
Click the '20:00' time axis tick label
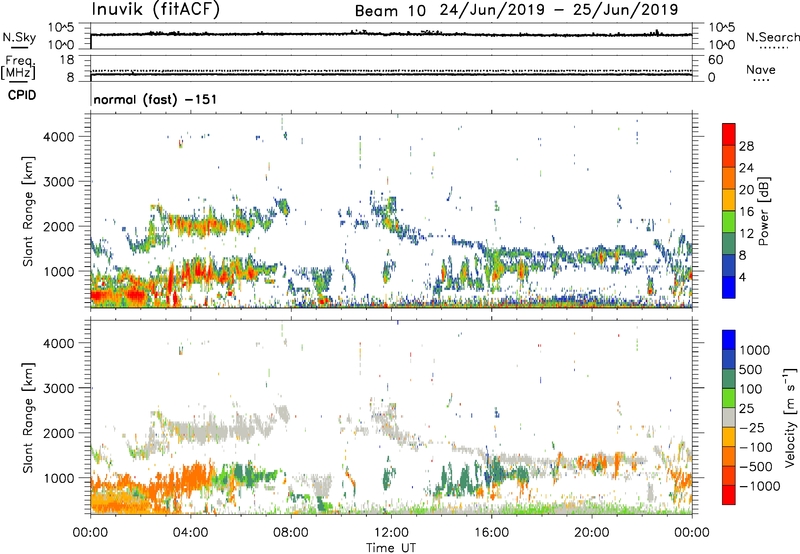click(x=591, y=533)
